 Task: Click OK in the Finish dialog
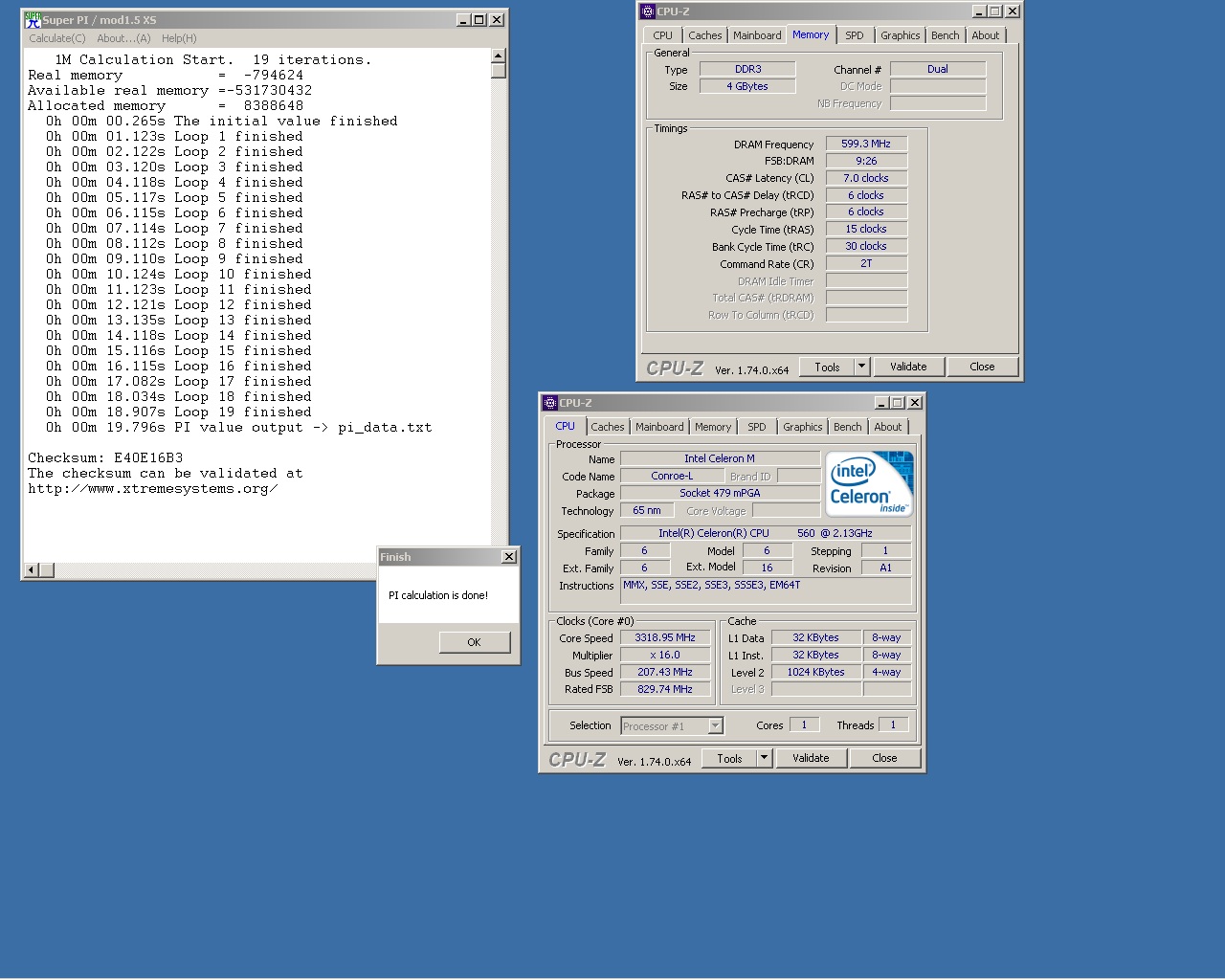(x=475, y=642)
